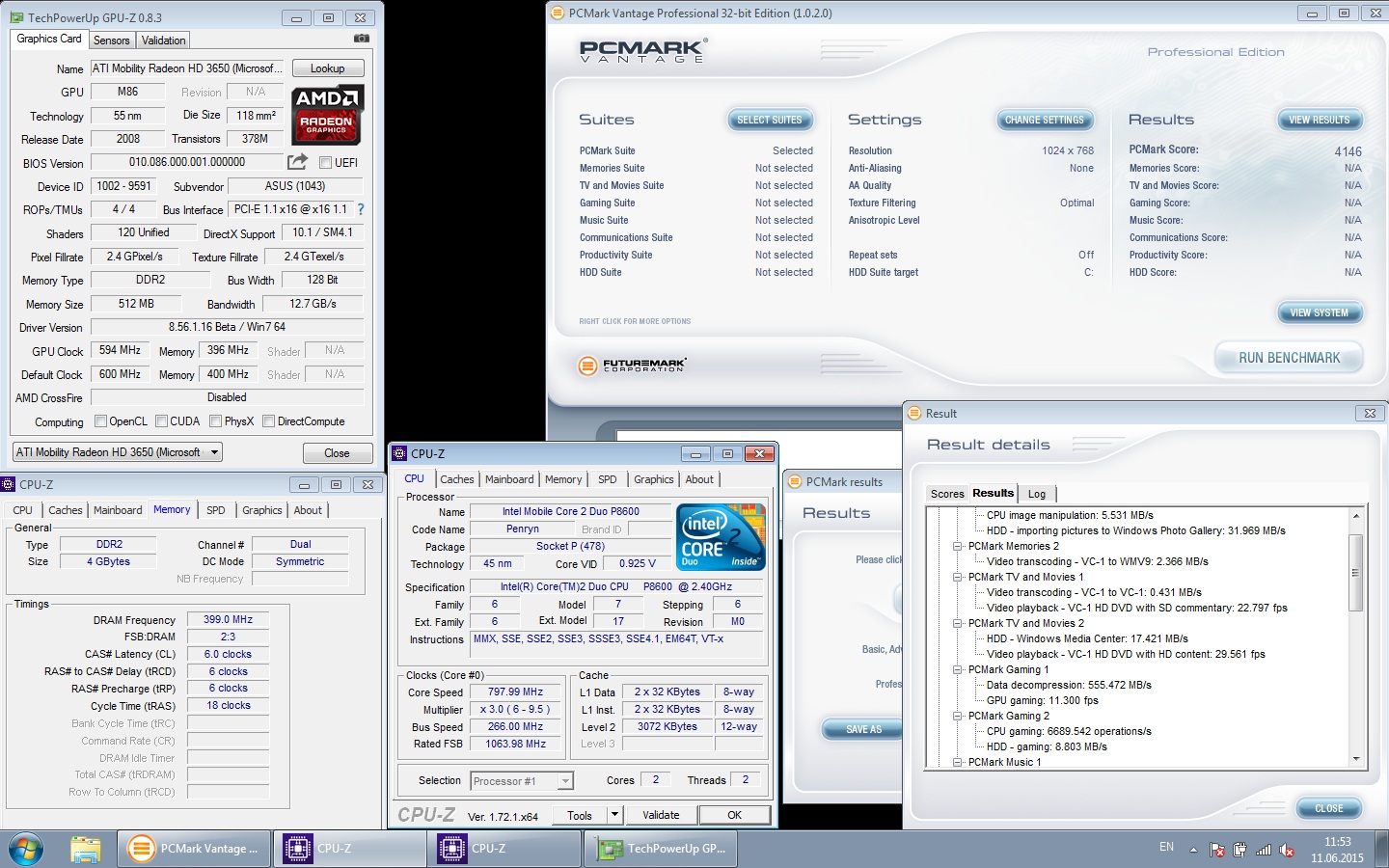Click the GPU-Z camera screenshot icon
Image resolution: width=1389 pixels, height=868 pixels.
[x=361, y=39]
